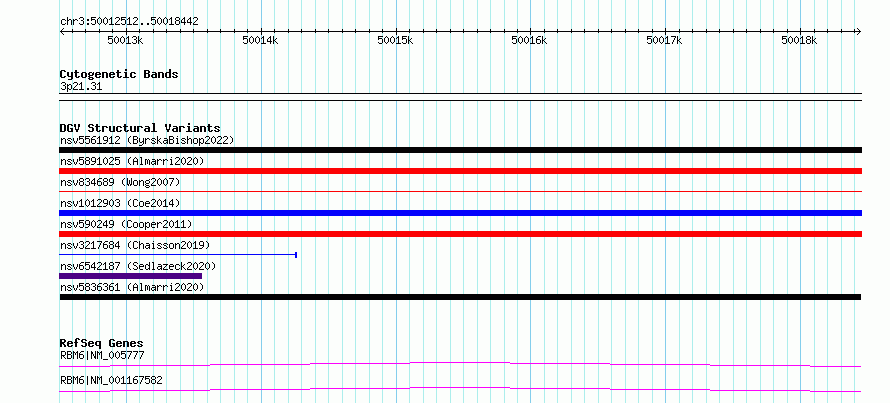Click the red nsv5891025 variant bar
Screen dimensions: 890x403
[460, 171]
